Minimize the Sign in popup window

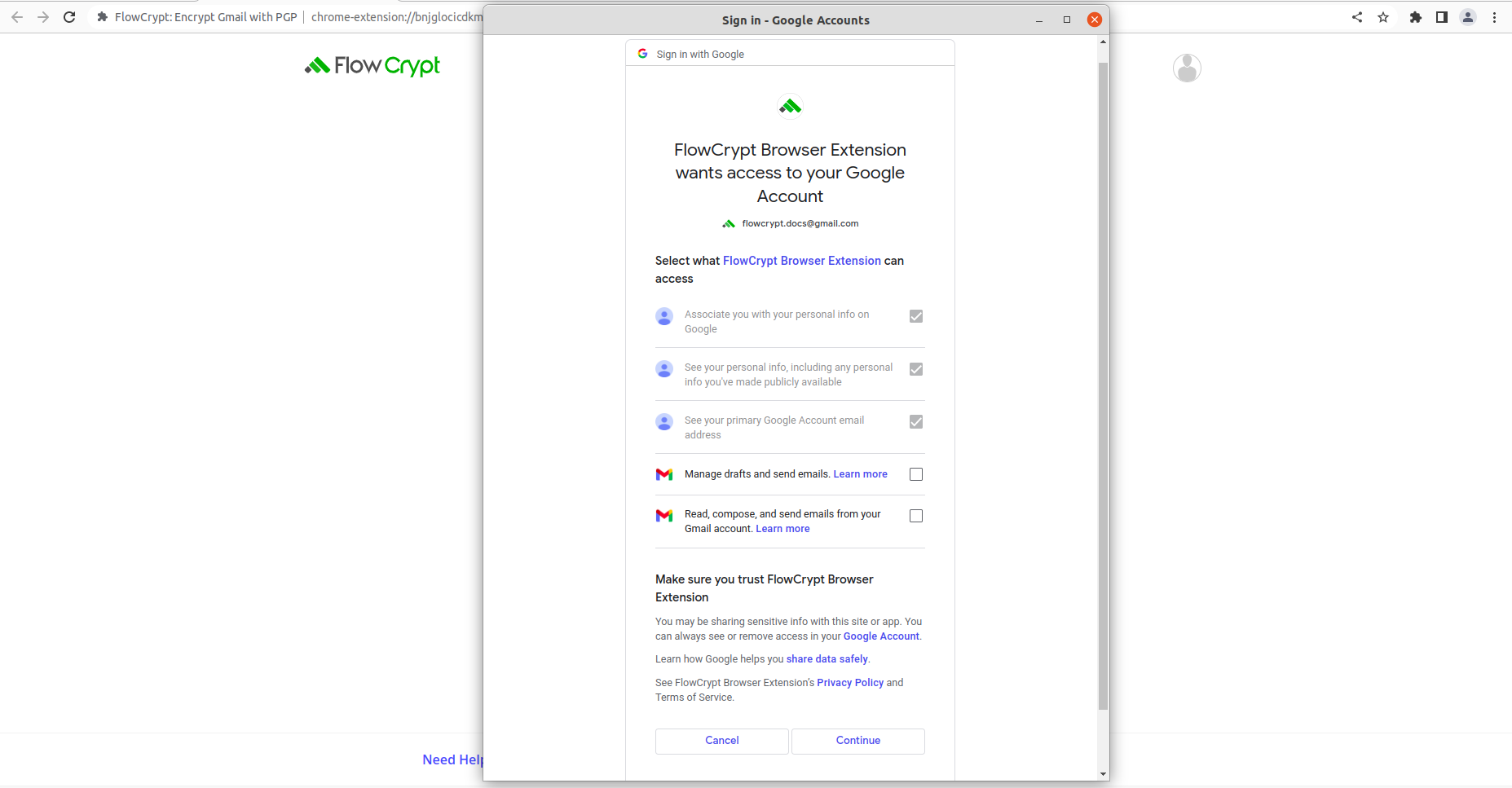coord(1039,20)
